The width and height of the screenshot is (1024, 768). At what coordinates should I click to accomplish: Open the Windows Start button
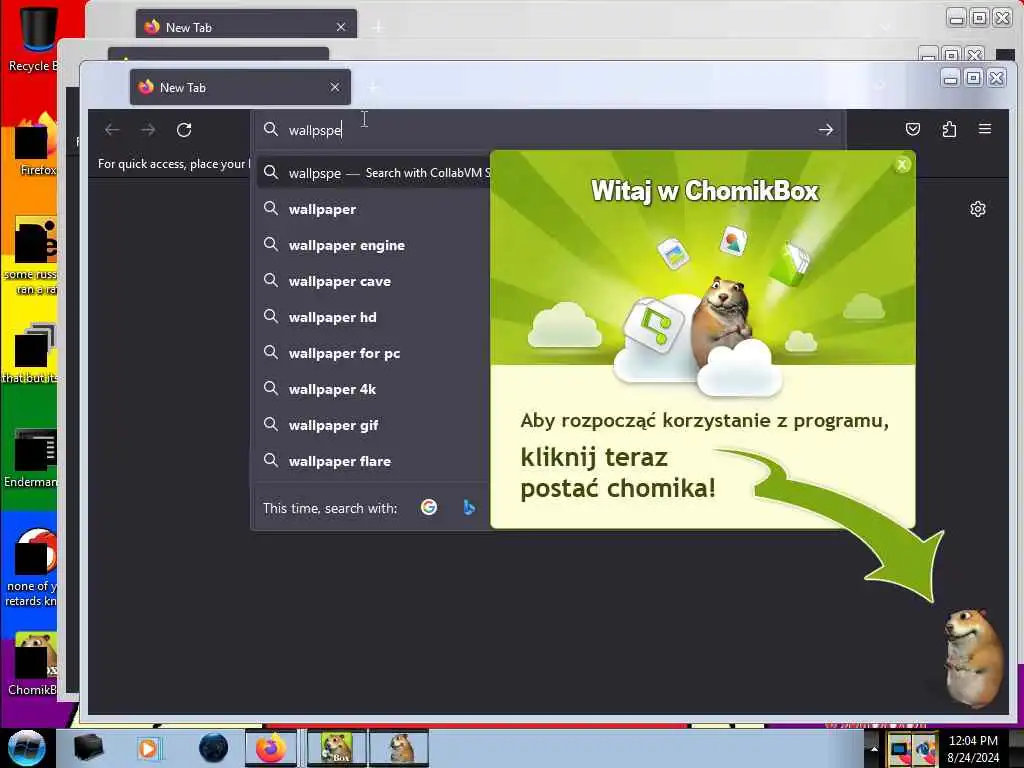[26, 747]
